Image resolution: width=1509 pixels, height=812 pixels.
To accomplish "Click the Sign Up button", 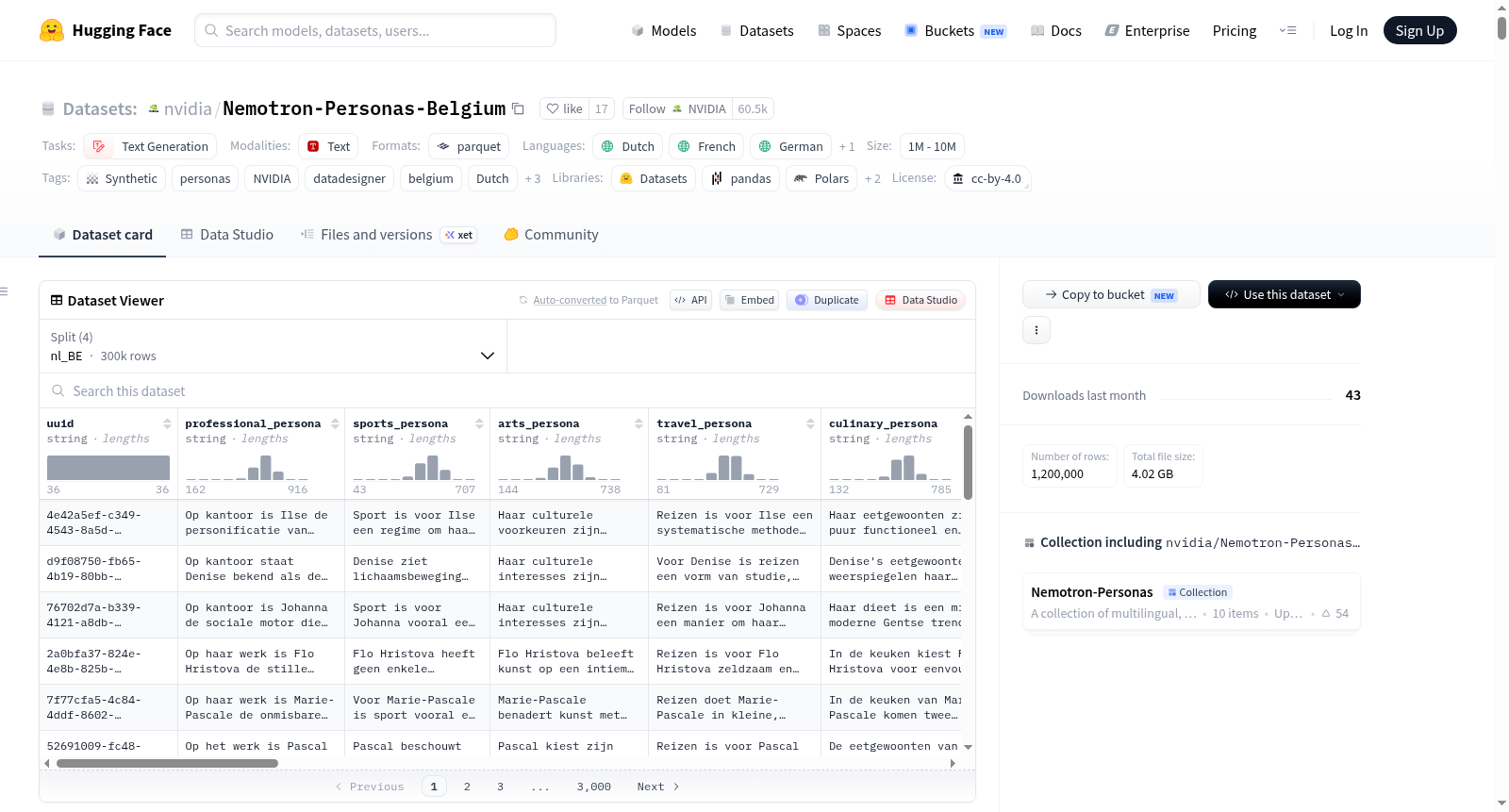I will [1419, 30].
